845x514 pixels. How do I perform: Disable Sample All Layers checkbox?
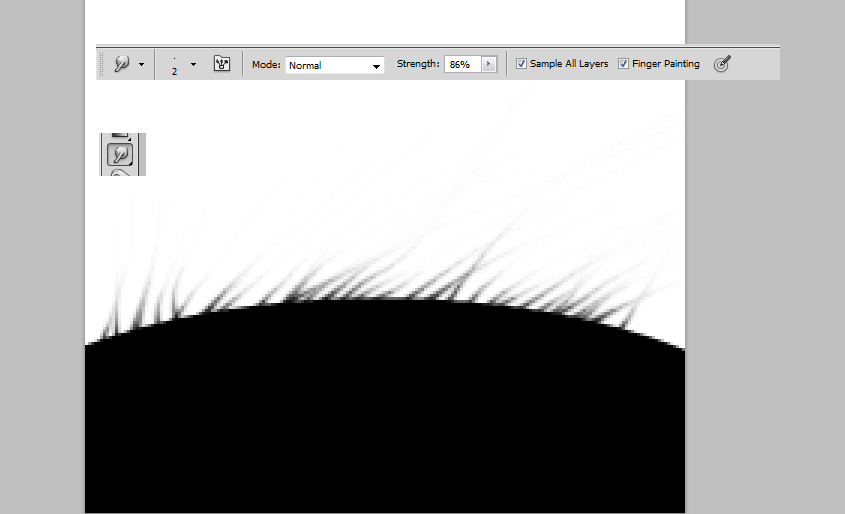tap(521, 64)
